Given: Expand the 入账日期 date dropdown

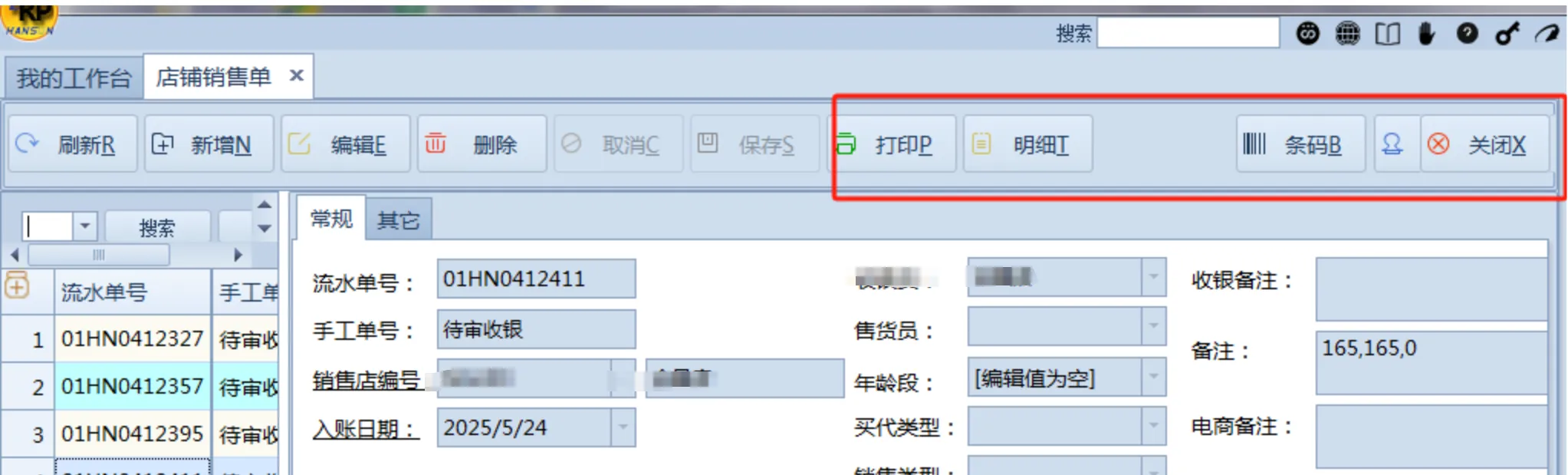Looking at the screenshot, I should click(623, 427).
